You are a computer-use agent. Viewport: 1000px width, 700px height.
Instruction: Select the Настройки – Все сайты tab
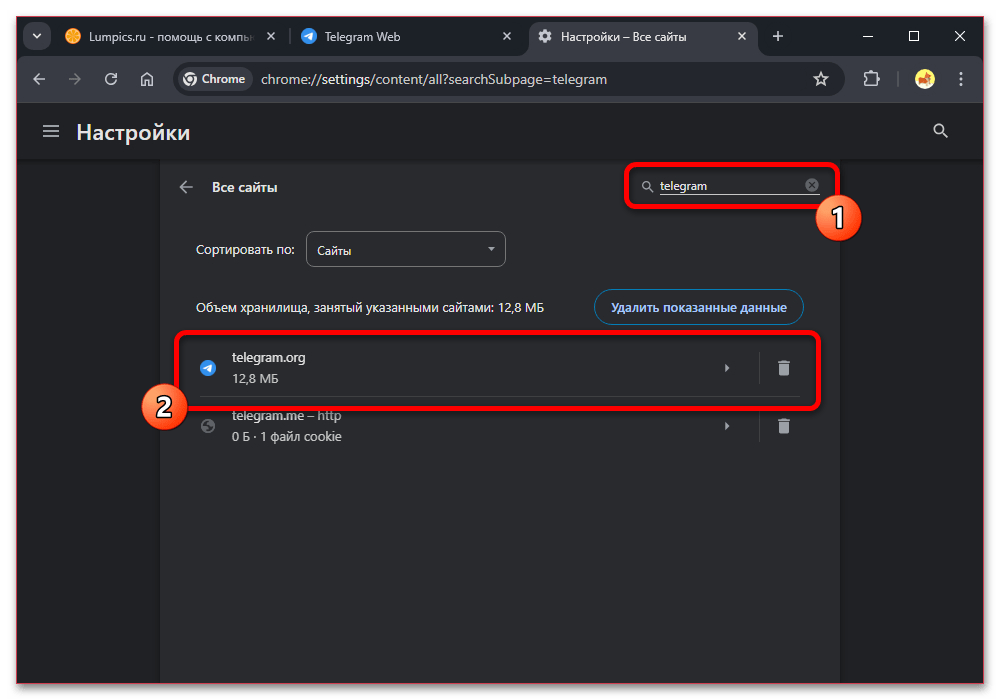point(642,36)
